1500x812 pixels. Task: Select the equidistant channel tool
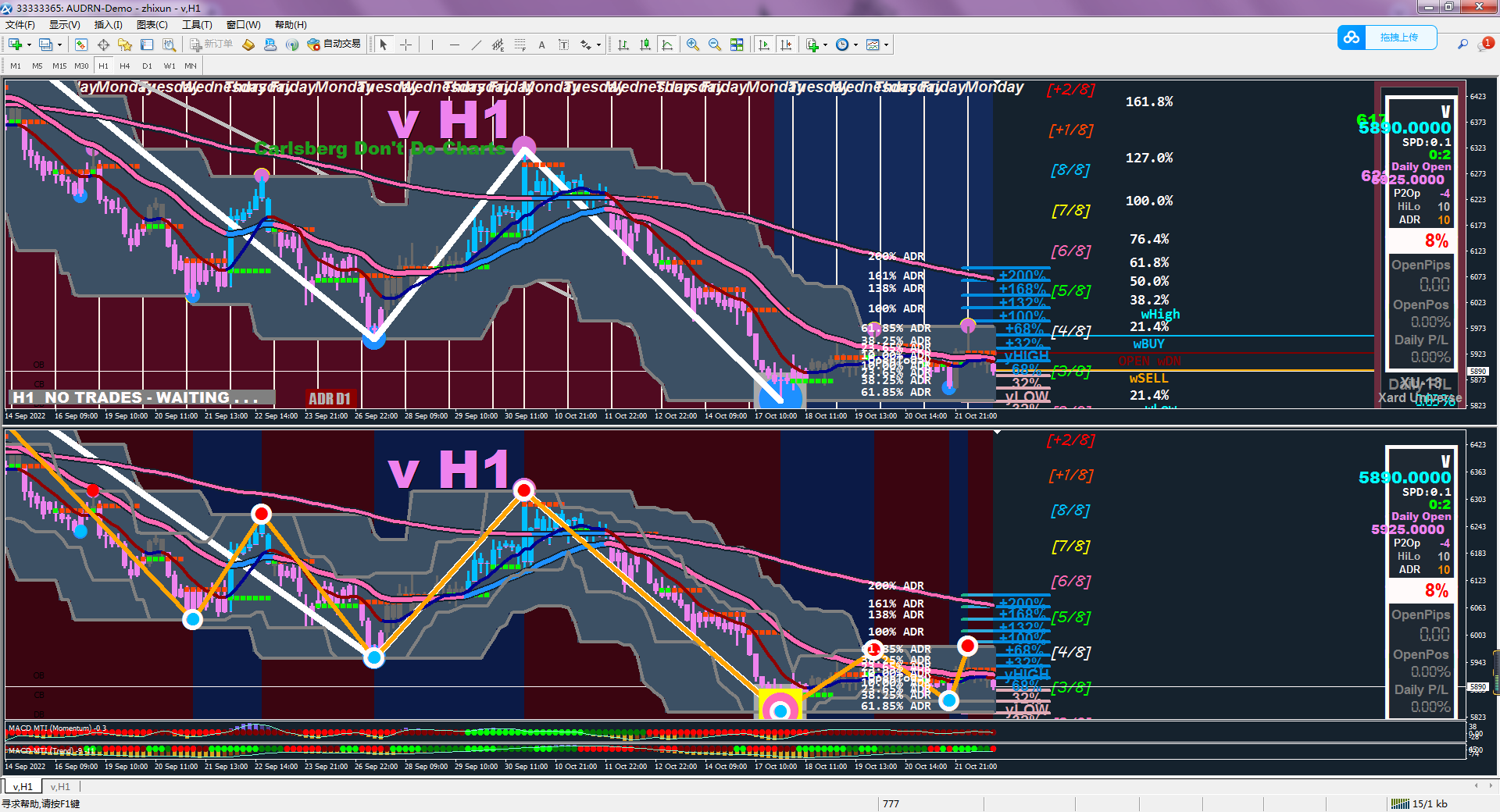(498, 45)
